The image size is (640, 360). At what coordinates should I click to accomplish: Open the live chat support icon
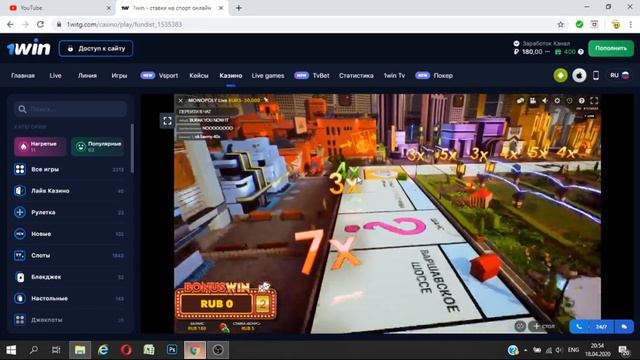tap(624, 327)
